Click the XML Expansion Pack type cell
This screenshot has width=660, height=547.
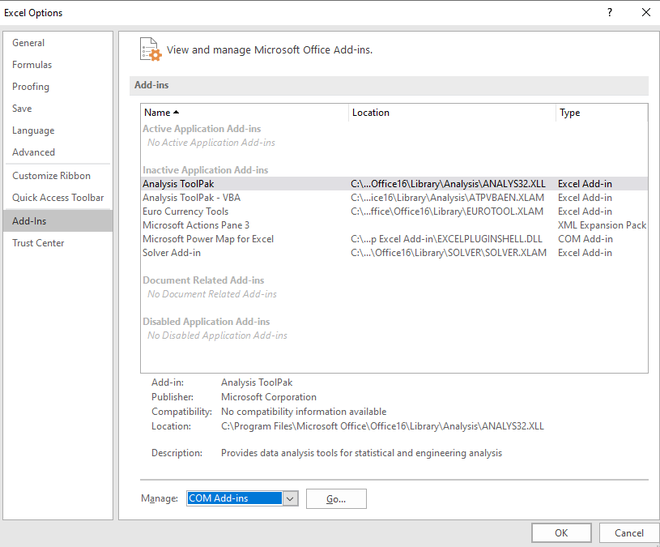(602, 225)
